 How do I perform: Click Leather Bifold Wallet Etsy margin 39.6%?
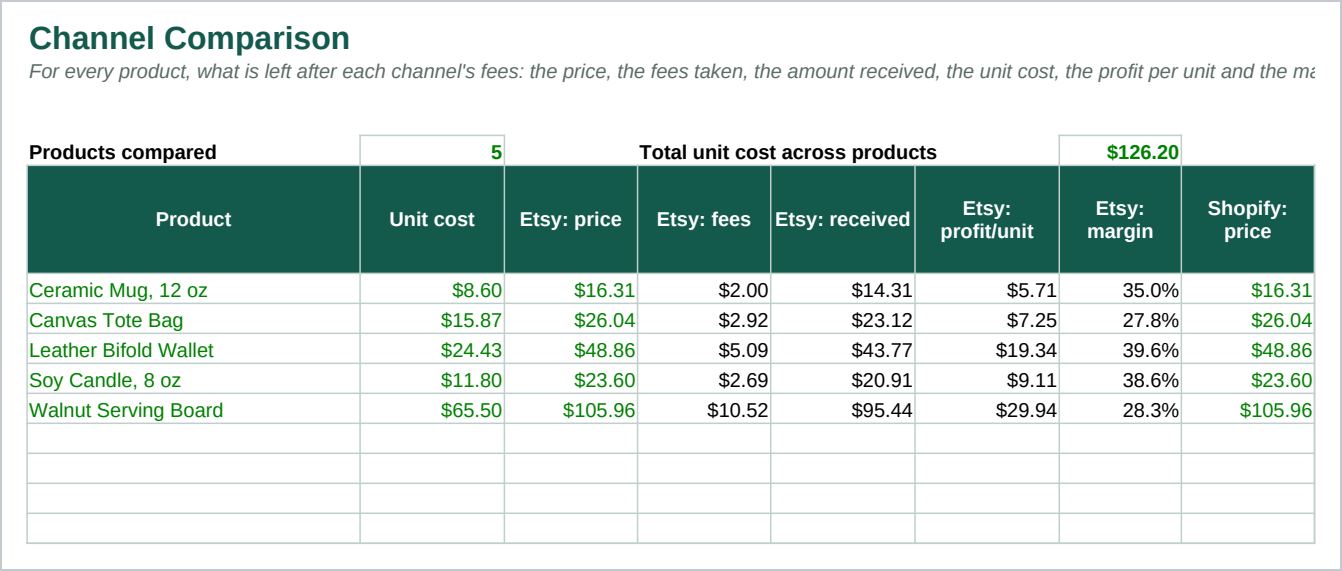click(x=1120, y=350)
